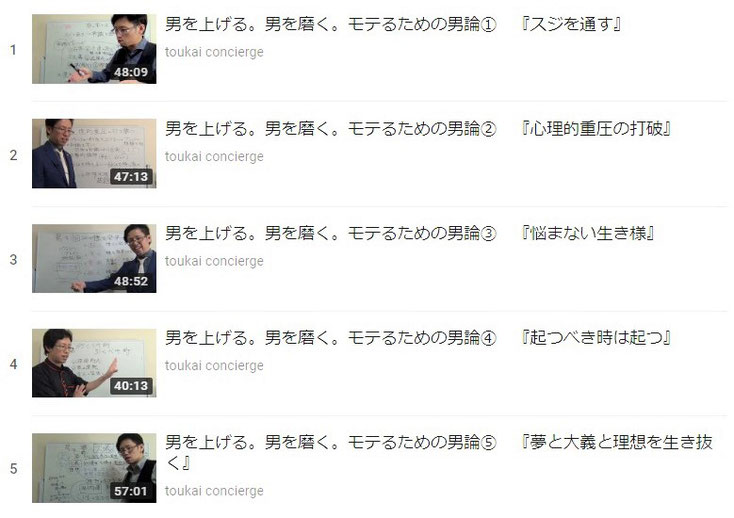
Task: Select playlist index number 1
Action: pos(13,50)
